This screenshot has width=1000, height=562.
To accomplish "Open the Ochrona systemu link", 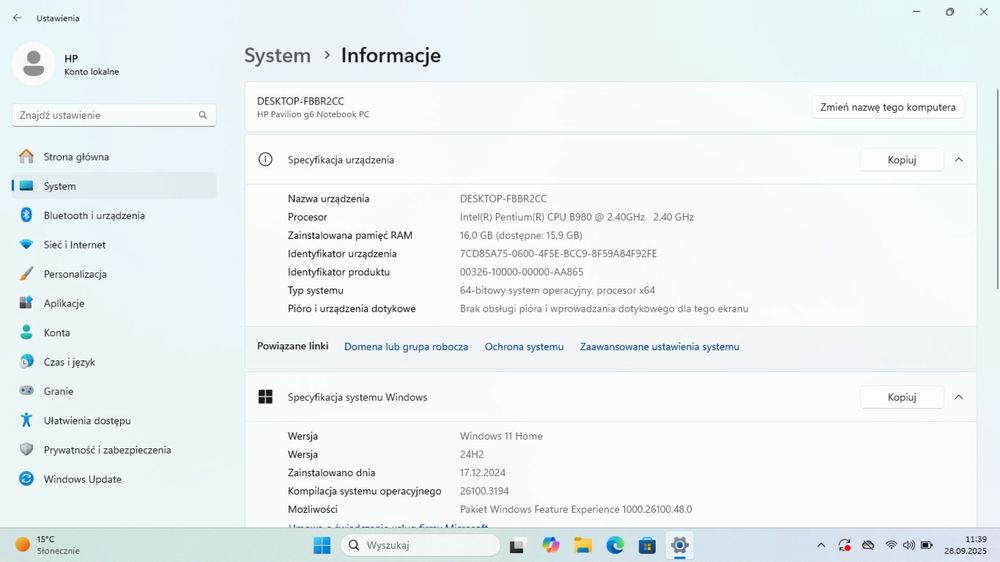I will coord(524,346).
